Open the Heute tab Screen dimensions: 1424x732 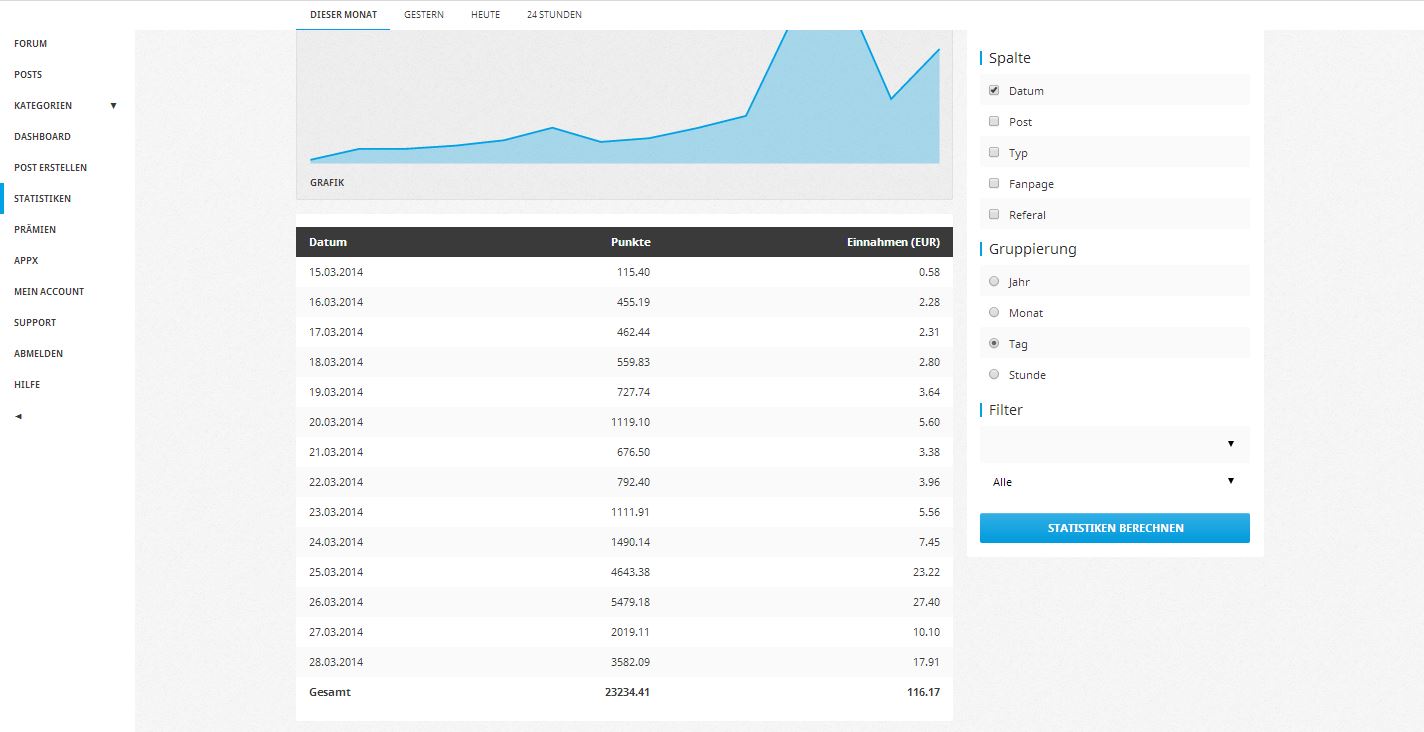pyautogui.click(x=485, y=15)
